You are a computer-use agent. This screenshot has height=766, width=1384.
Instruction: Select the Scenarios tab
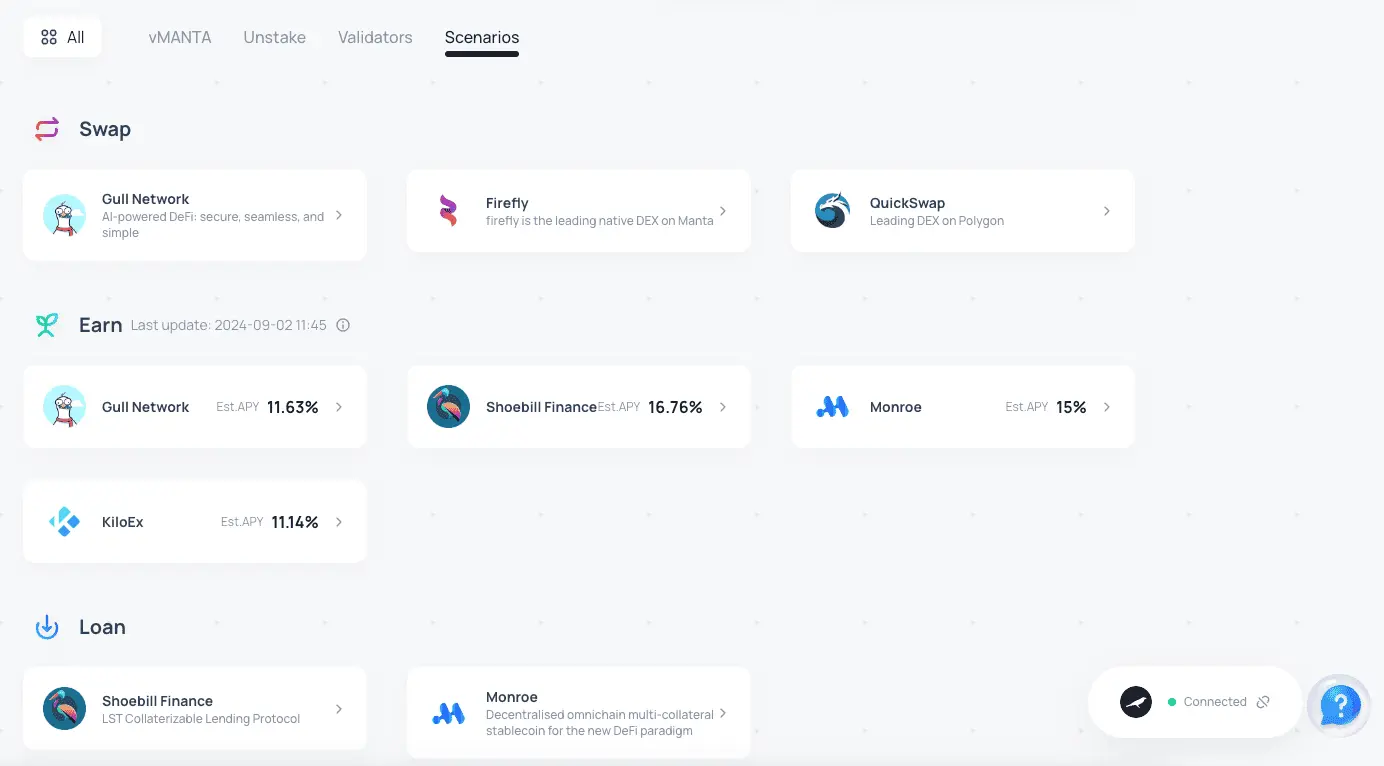tap(482, 37)
